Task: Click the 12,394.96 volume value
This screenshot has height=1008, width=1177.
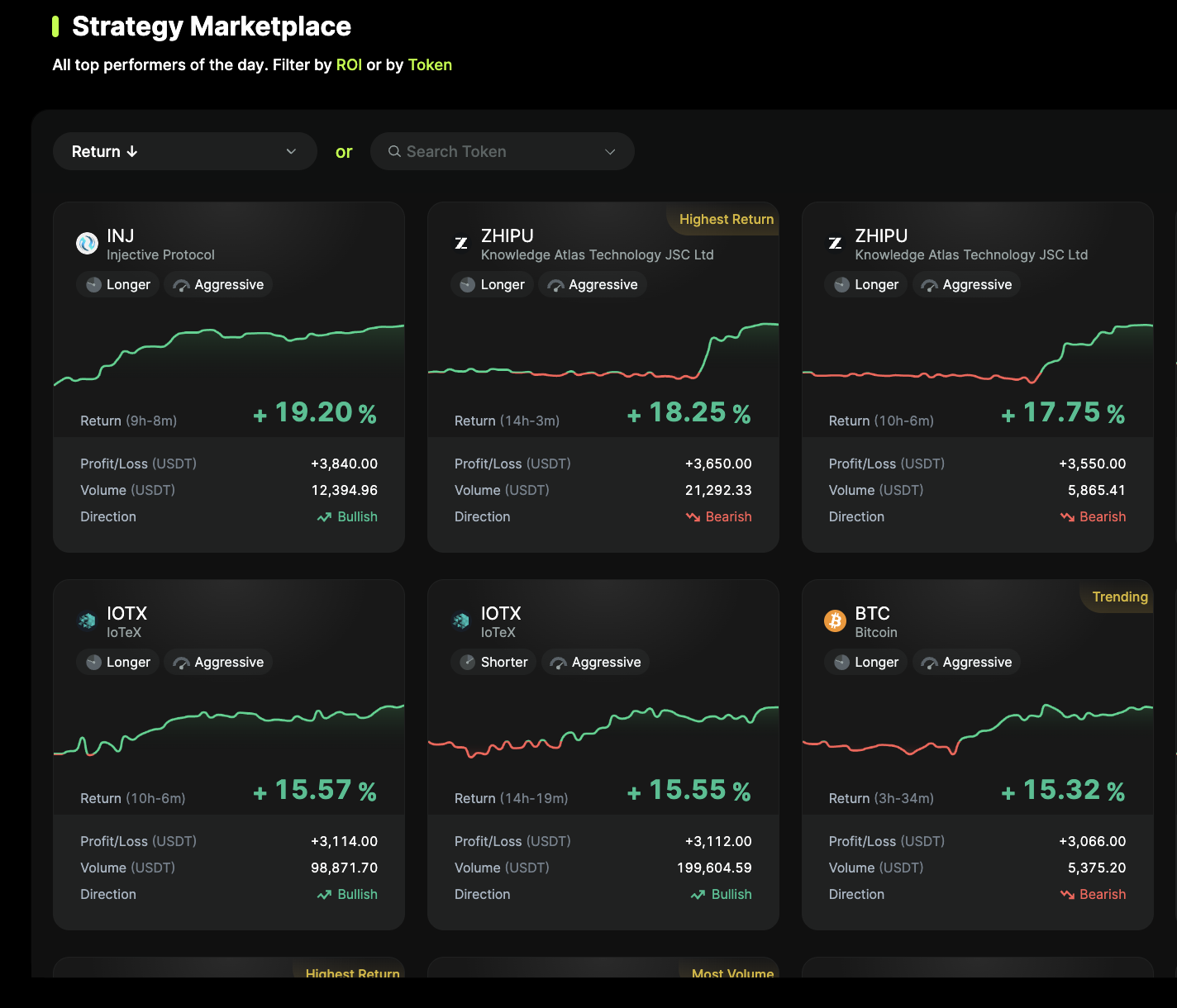Action: point(345,491)
